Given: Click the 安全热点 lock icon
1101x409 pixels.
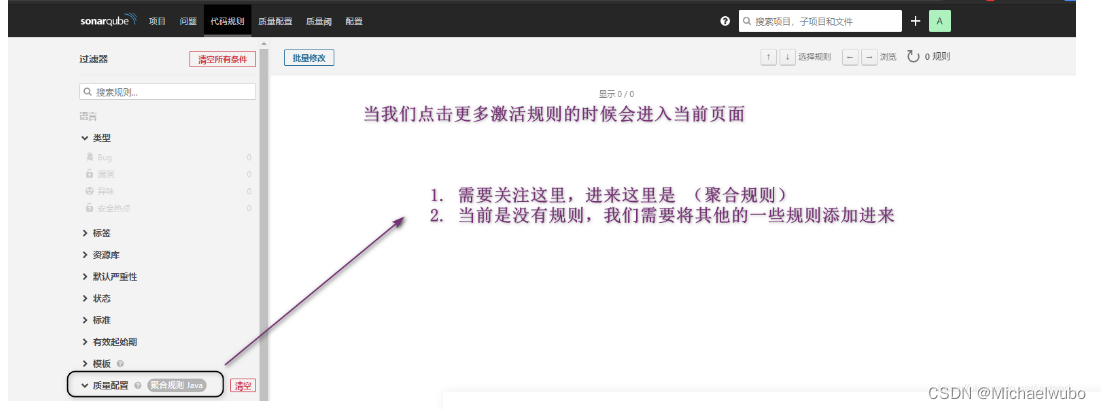Looking at the screenshot, I should point(89,207).
